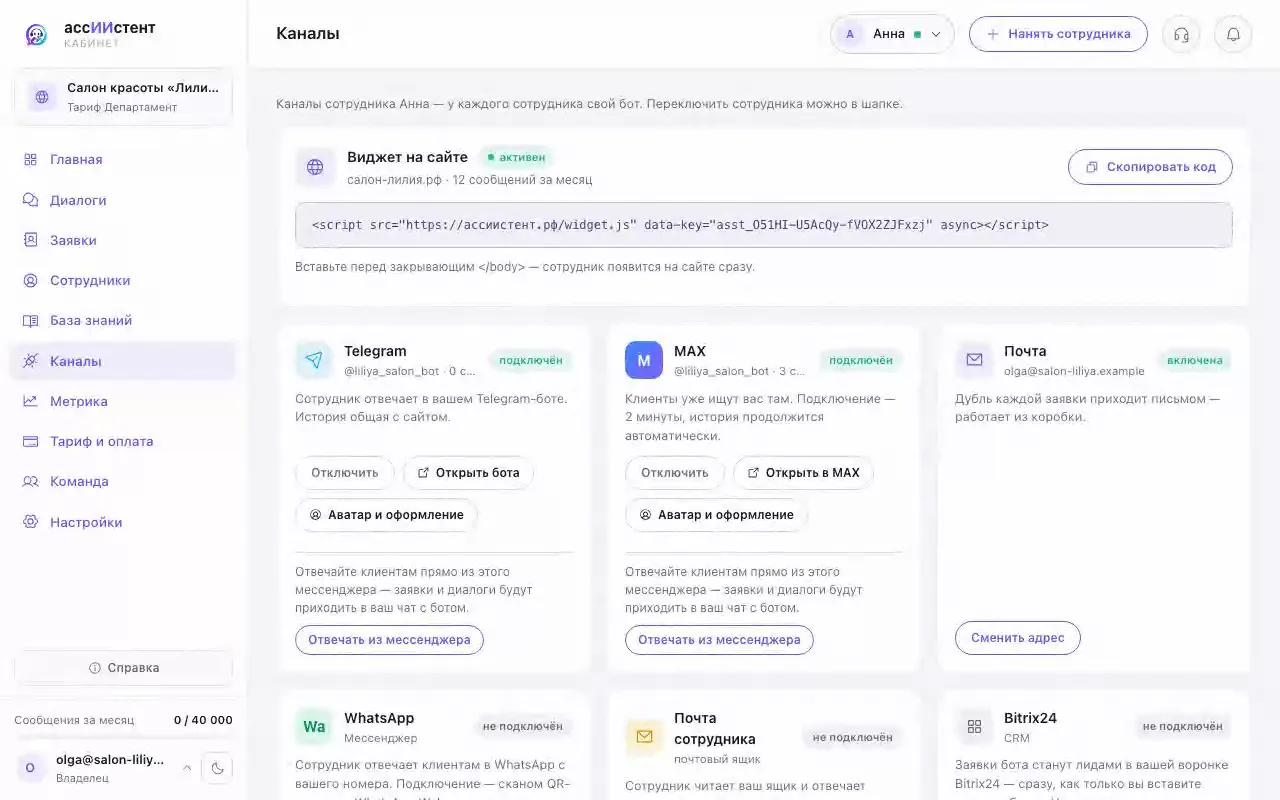Click the MAX channel icon
This screenshot has width=1280, height=800.
point(644,360)
